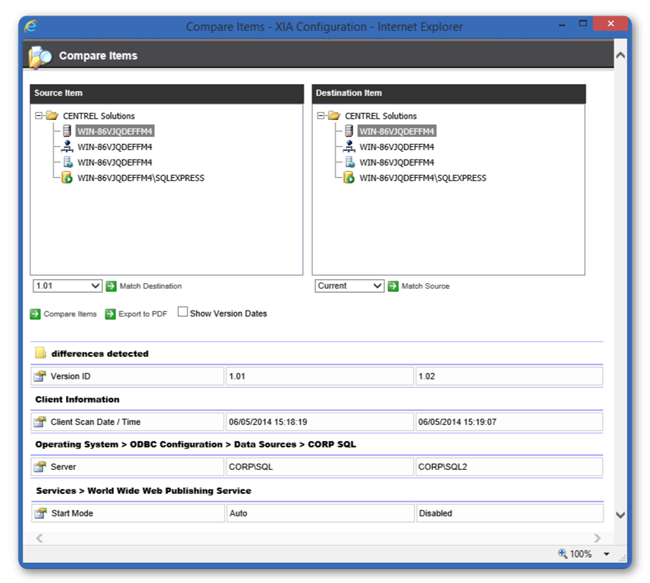Image resolution: width=650 pixels, height=583 pixels.
Task: Enable the Show Version Dates checkbox
Action: 182,311
